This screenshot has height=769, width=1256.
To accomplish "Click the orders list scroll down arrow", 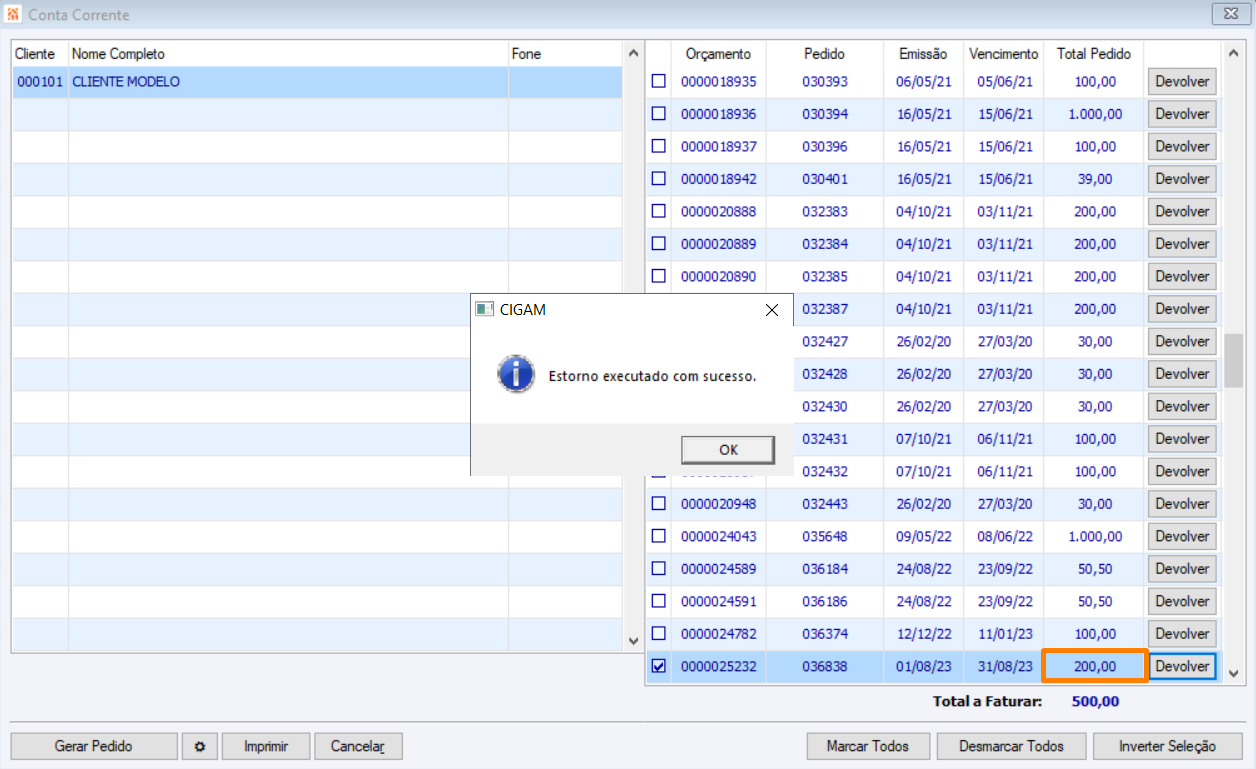I will pos(1233,674).
